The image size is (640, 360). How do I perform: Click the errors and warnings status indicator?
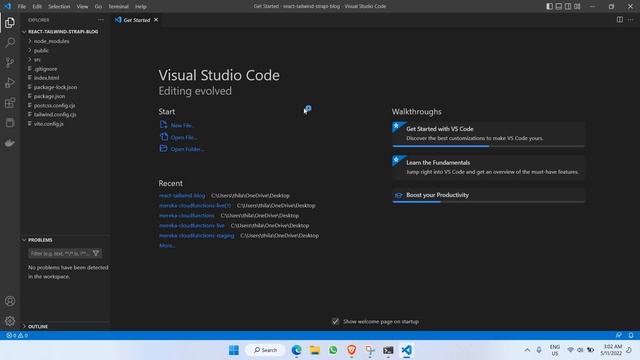[x=17, y=335]
